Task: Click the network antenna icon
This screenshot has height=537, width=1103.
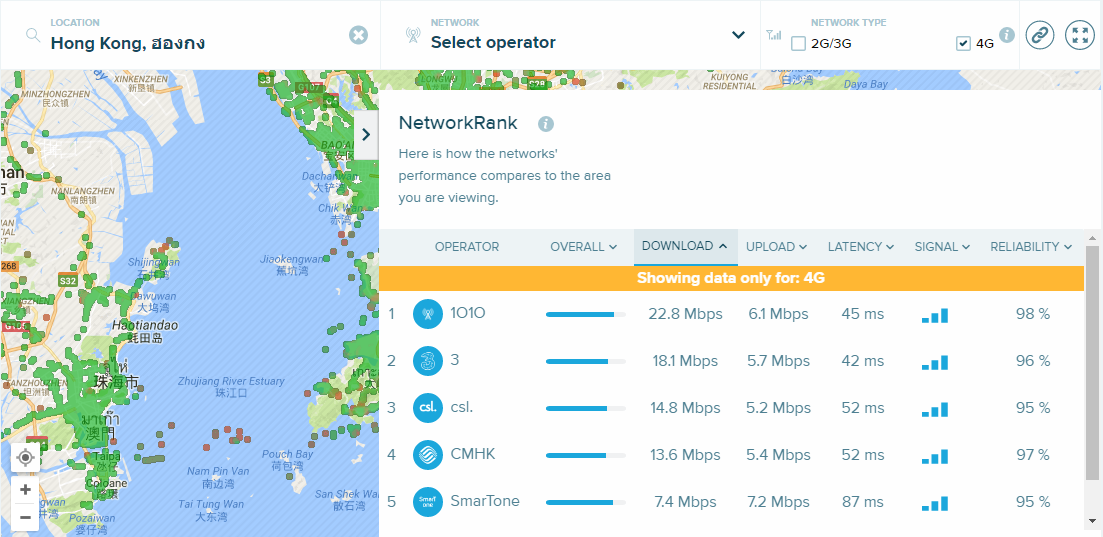Action: (x=414, y=35)
